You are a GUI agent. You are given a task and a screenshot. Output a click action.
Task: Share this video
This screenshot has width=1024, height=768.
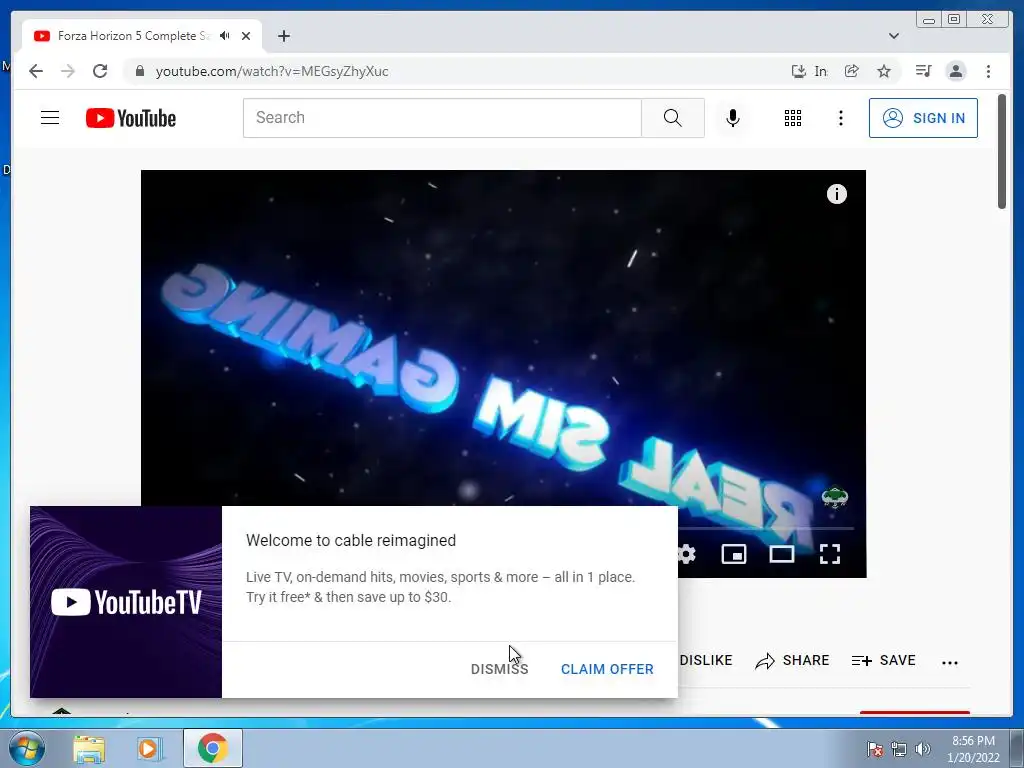pos(792,661)
